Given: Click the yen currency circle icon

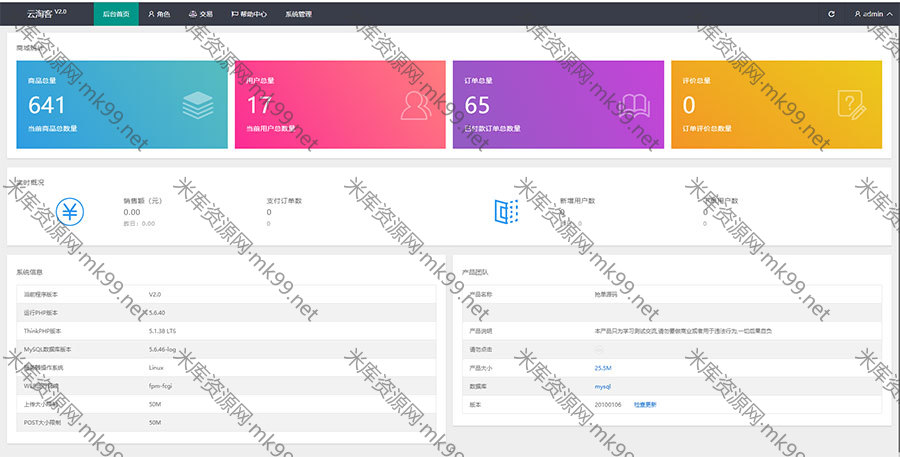Looking at the screenshot, I should pos(70,212).
